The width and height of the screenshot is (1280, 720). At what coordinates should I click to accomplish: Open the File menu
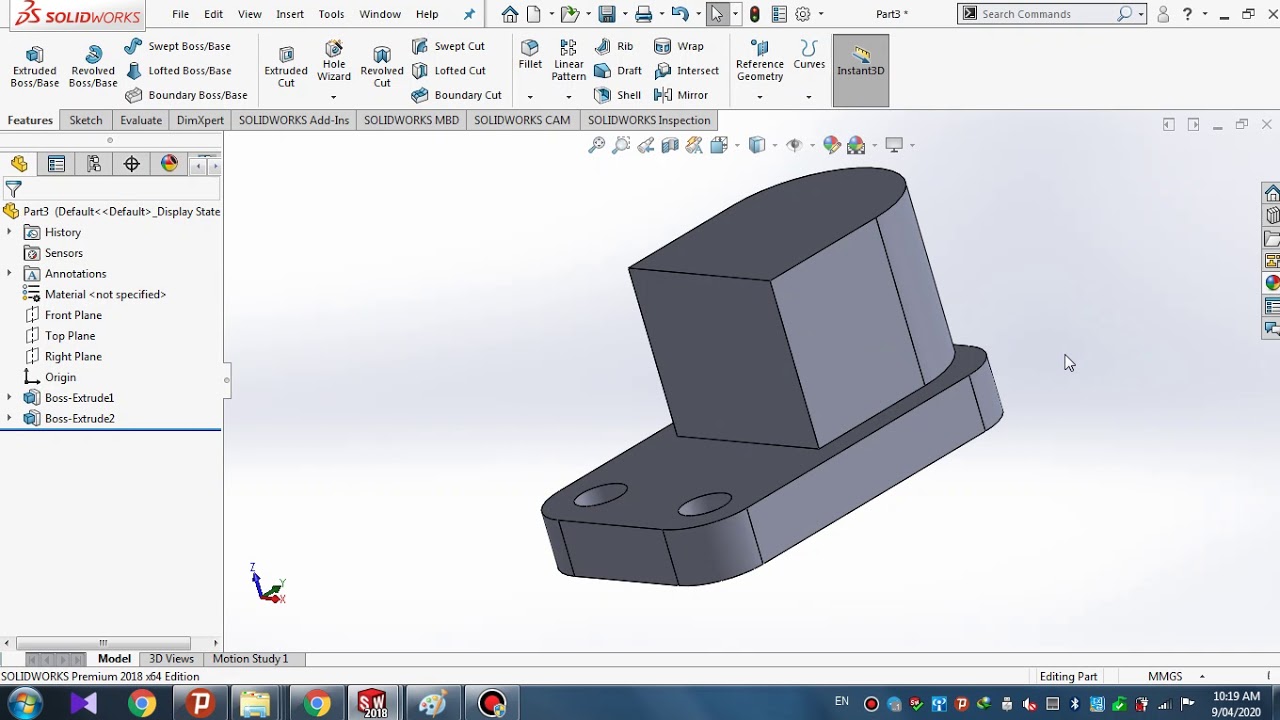coord(180,14)
